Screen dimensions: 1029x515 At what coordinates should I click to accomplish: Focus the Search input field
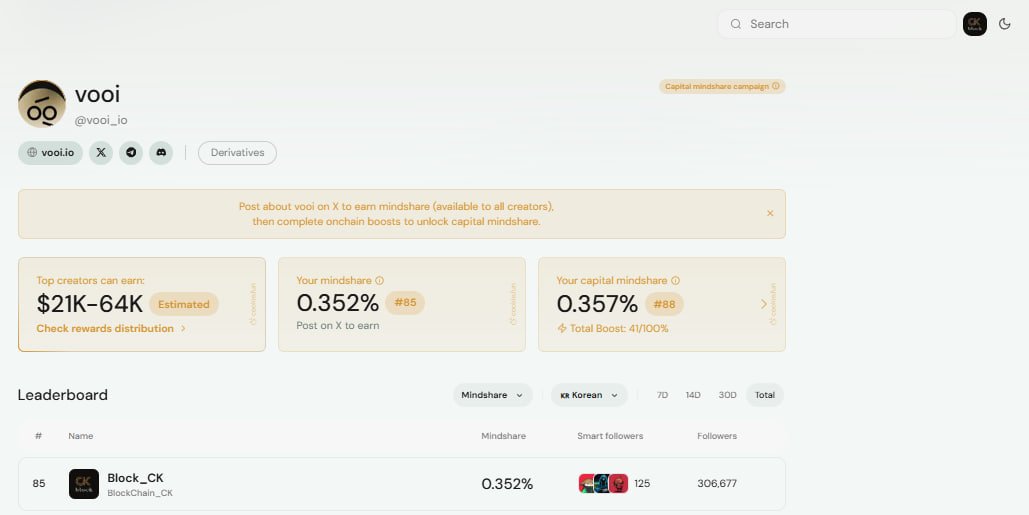click(837, 24)
